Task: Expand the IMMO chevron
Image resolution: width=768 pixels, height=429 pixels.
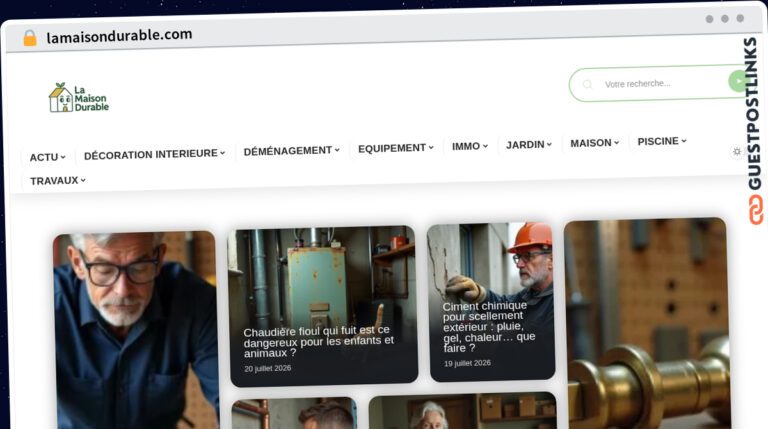Action: [x=485, y=146]
